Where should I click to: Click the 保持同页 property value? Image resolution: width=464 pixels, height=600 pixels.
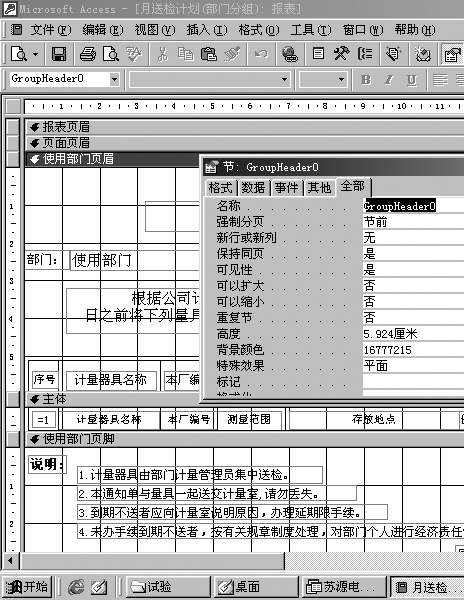pos(413,254)
